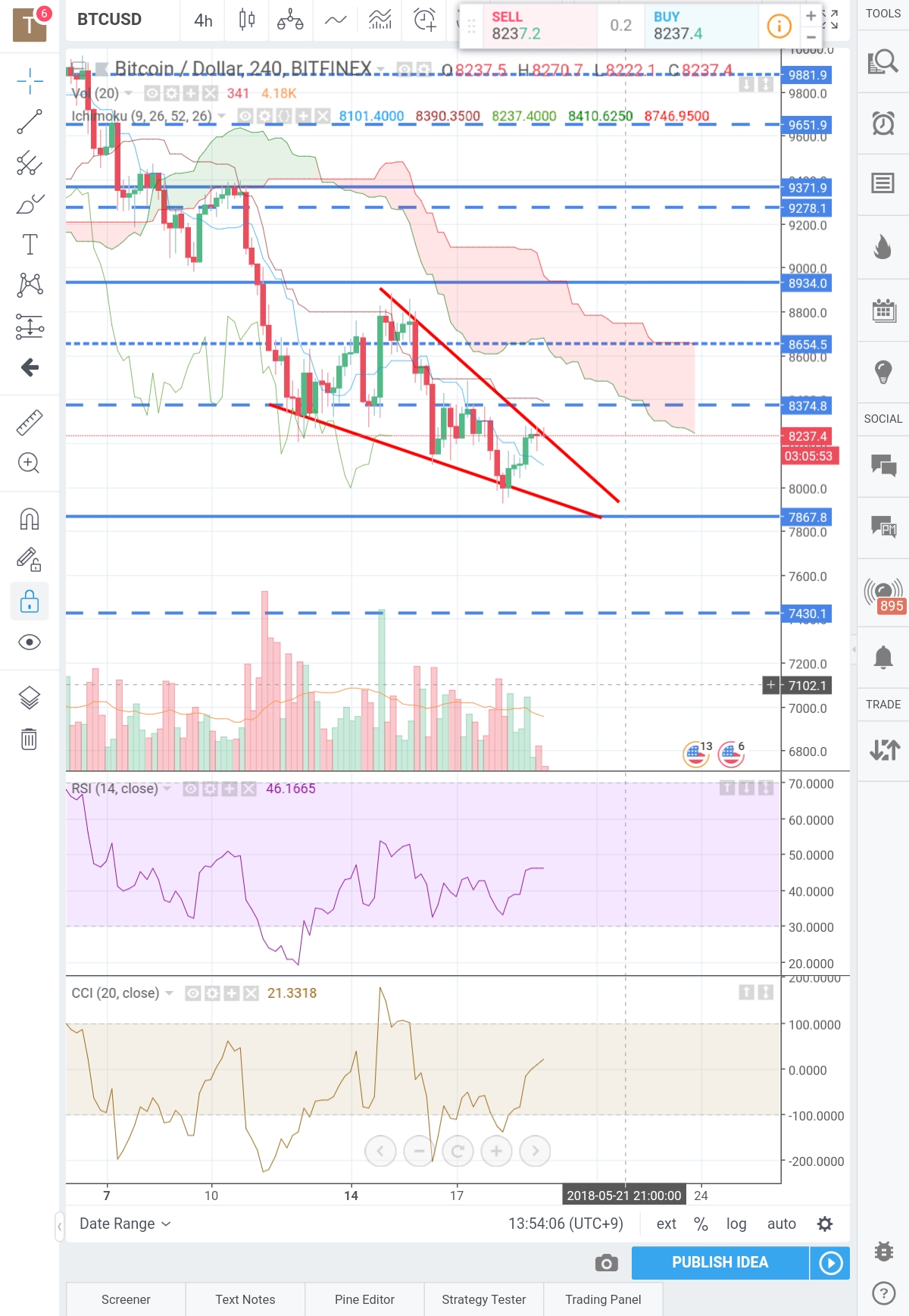Open the BTCUSD symbol search

(110, 20)
